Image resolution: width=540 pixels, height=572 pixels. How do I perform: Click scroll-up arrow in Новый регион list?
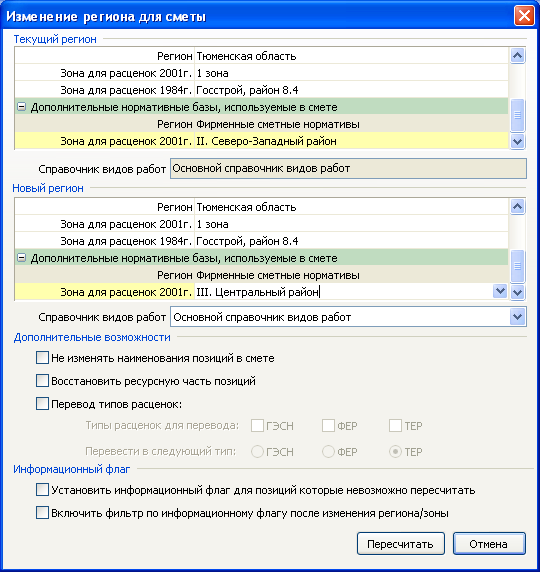[x=517, y=207]
